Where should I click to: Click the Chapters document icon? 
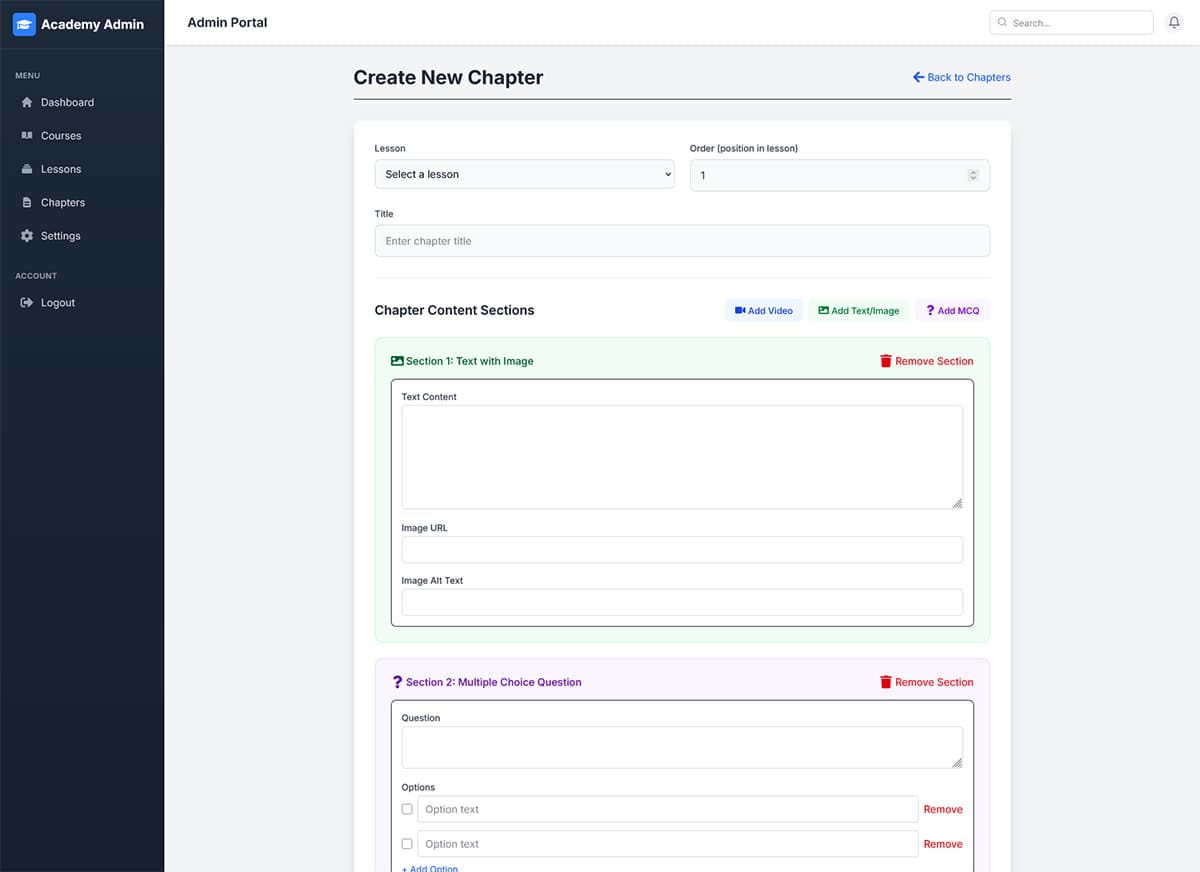coord(27,202)
